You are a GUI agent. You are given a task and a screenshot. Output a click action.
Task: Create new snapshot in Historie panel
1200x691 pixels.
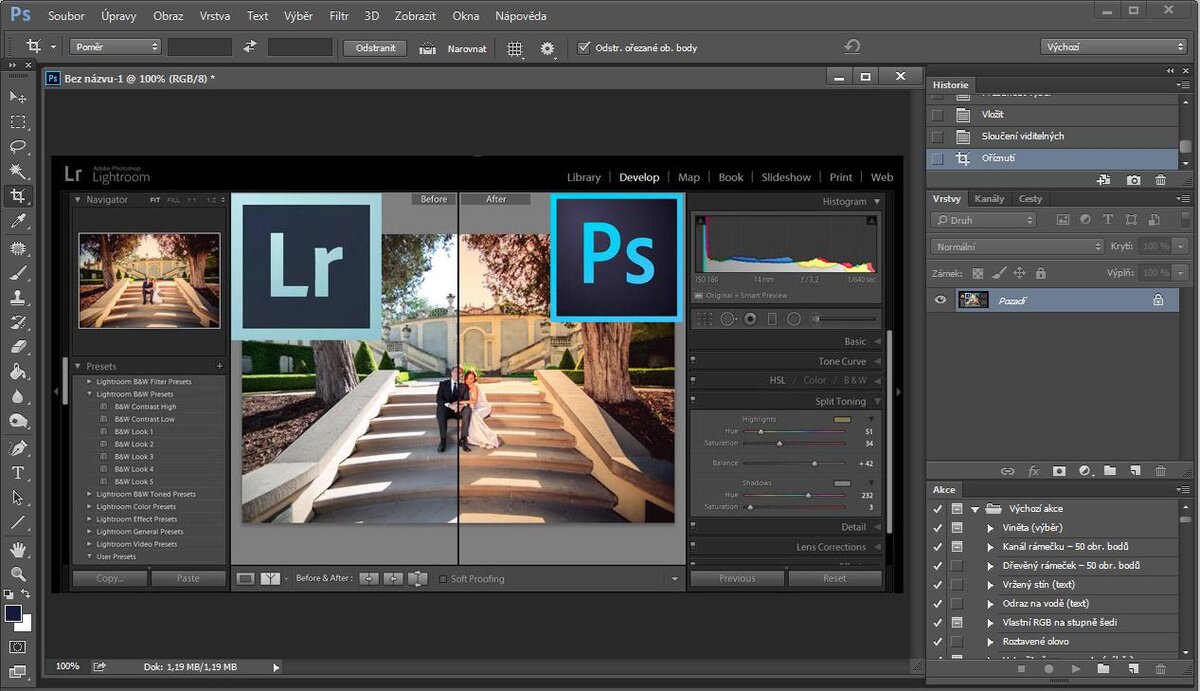(1133, 180)
